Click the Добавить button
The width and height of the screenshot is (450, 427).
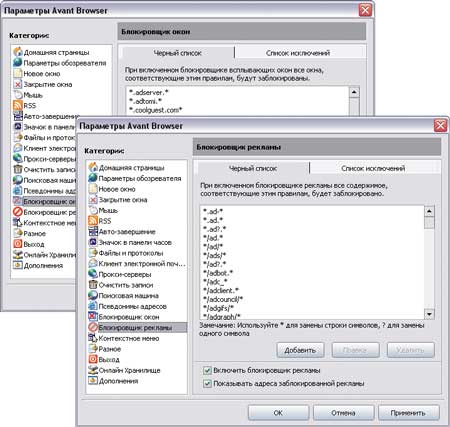point(300,350)
